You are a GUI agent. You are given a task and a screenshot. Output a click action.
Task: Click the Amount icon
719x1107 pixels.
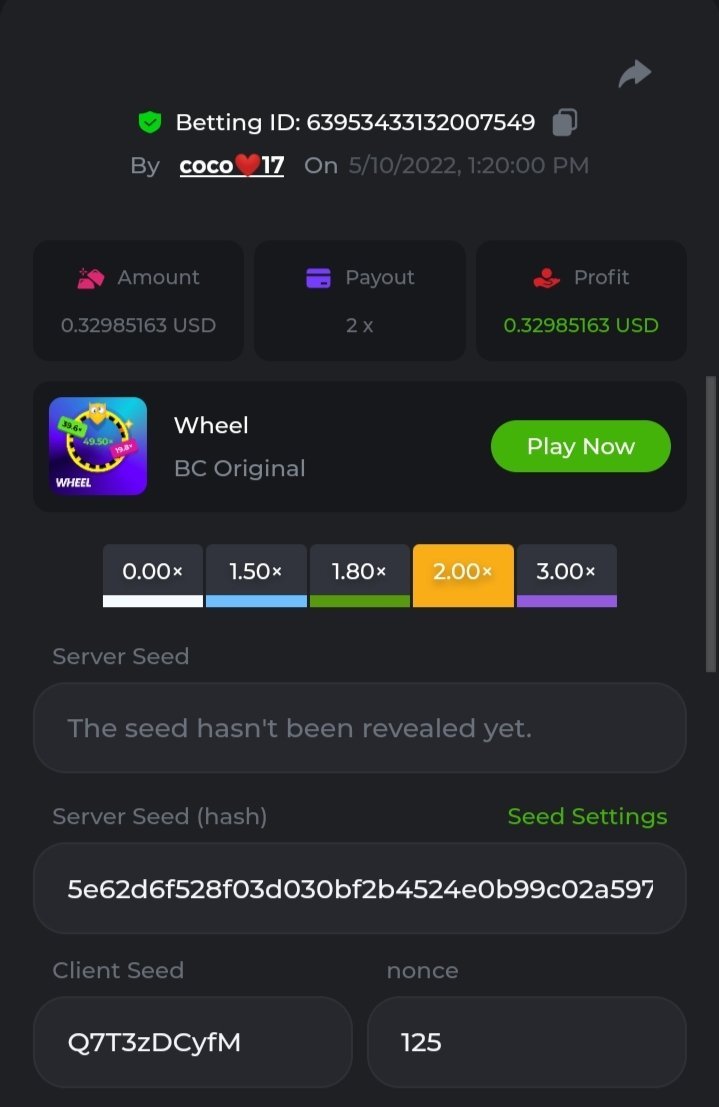(x=91, y=278)
